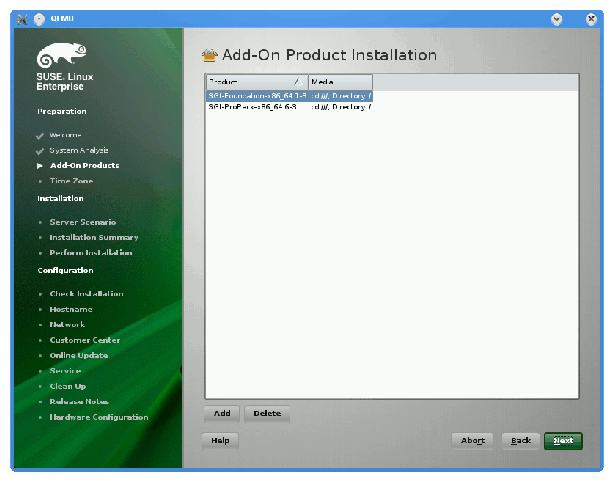
Task: Go Back to the previous step
Action: 521,441
